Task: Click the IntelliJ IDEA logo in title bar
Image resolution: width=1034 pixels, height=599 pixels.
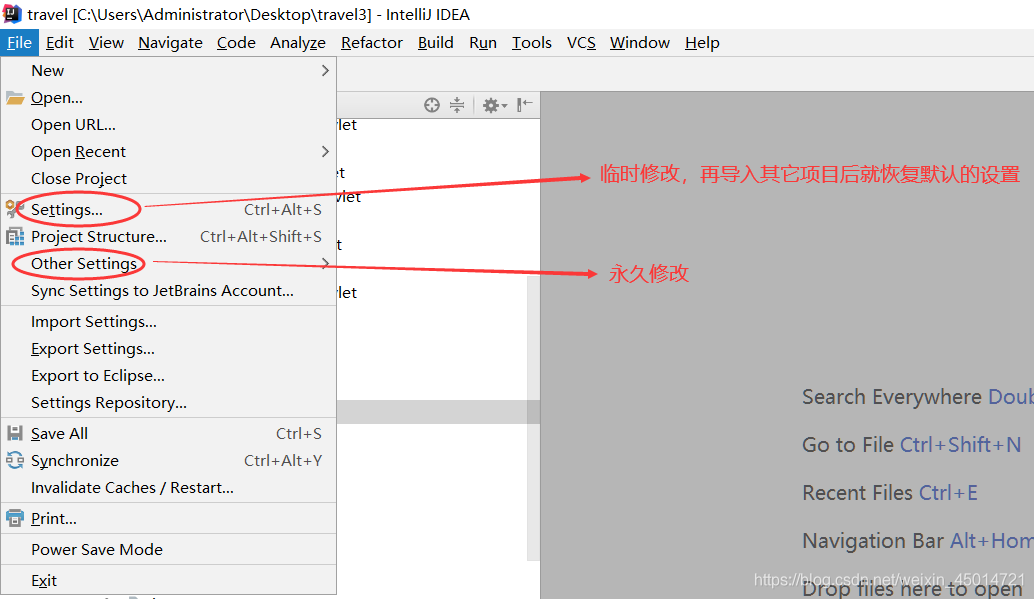Action: coord(12,13)
